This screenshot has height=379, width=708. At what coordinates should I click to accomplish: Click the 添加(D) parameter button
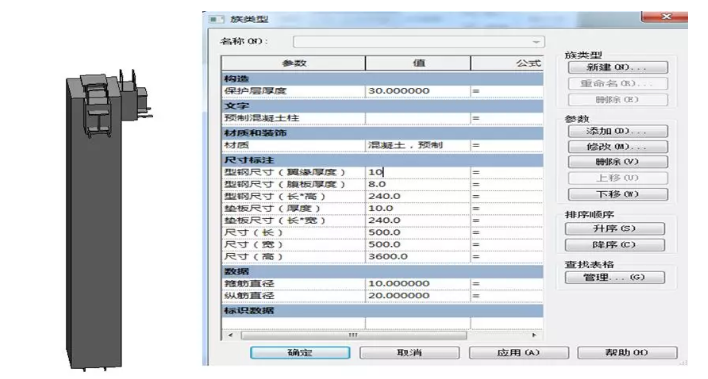(618, 131)
